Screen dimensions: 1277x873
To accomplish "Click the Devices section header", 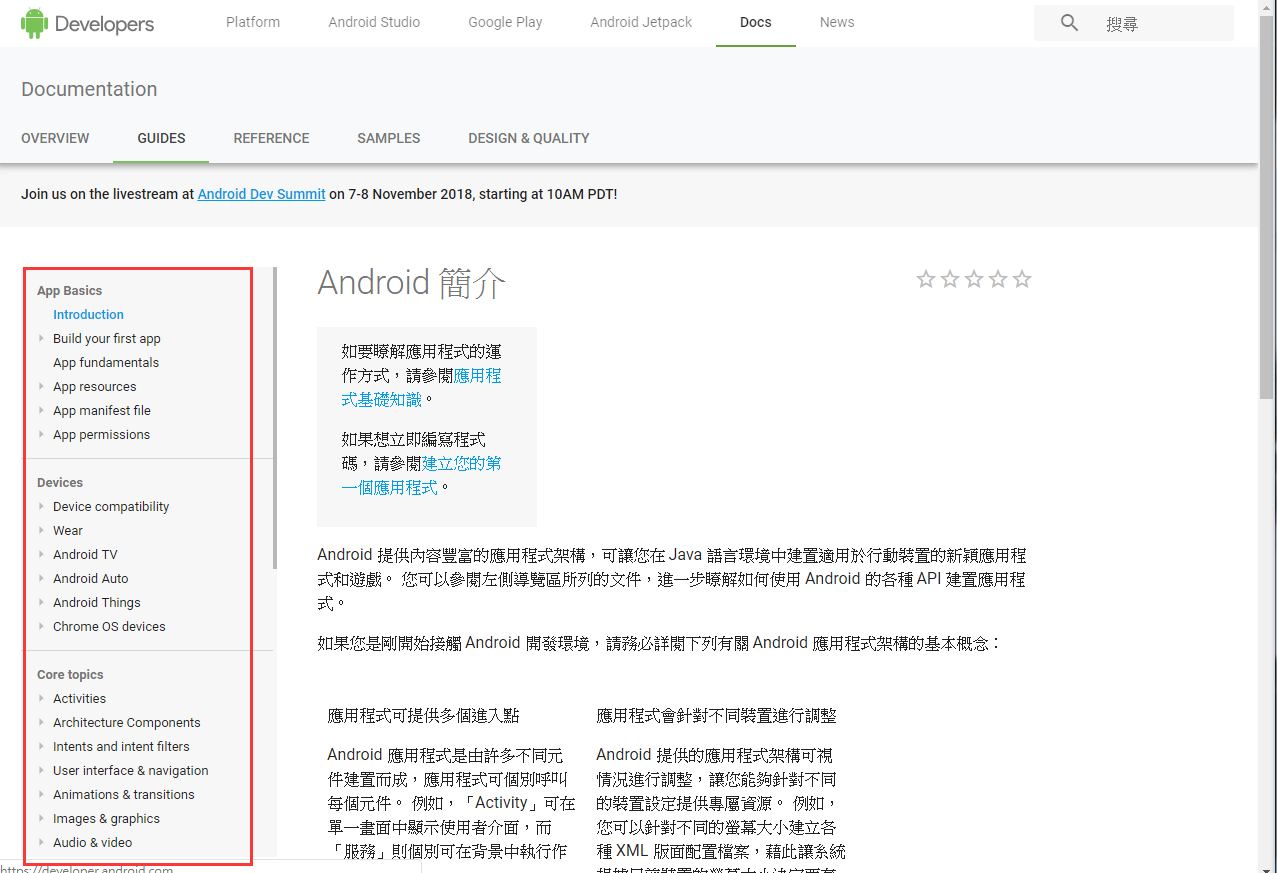I will pyautogui.click(x=60, y=482).
